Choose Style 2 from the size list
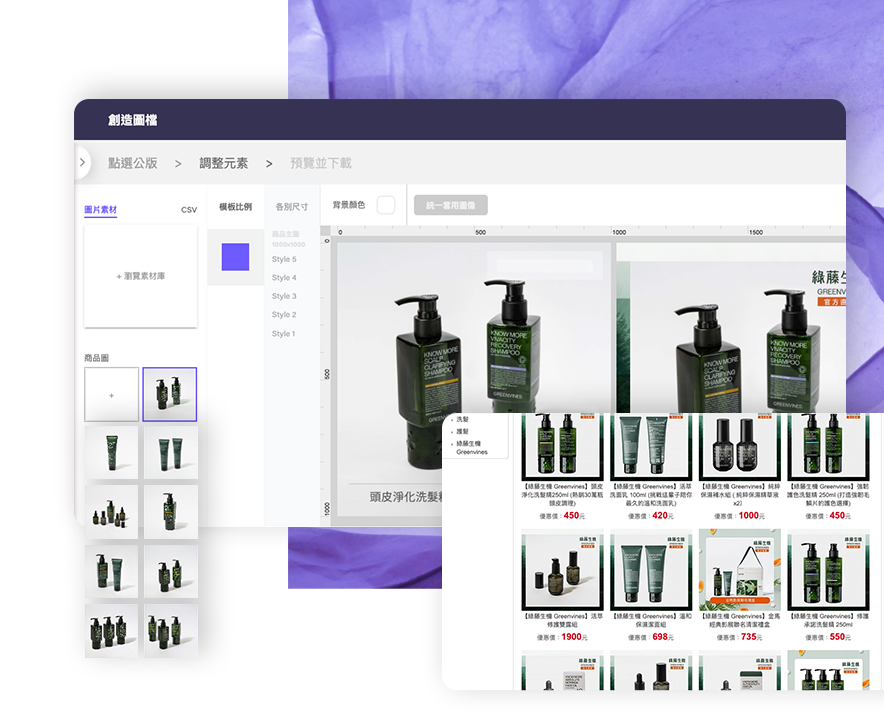The height and width of the screenshot is (717, 884). click(284, 315)
